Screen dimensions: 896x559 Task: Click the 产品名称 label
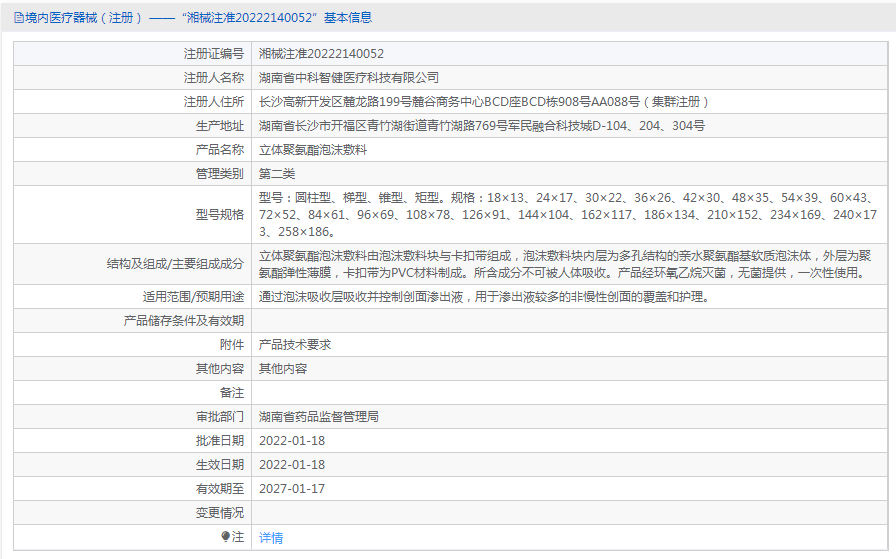click(219, 150)
